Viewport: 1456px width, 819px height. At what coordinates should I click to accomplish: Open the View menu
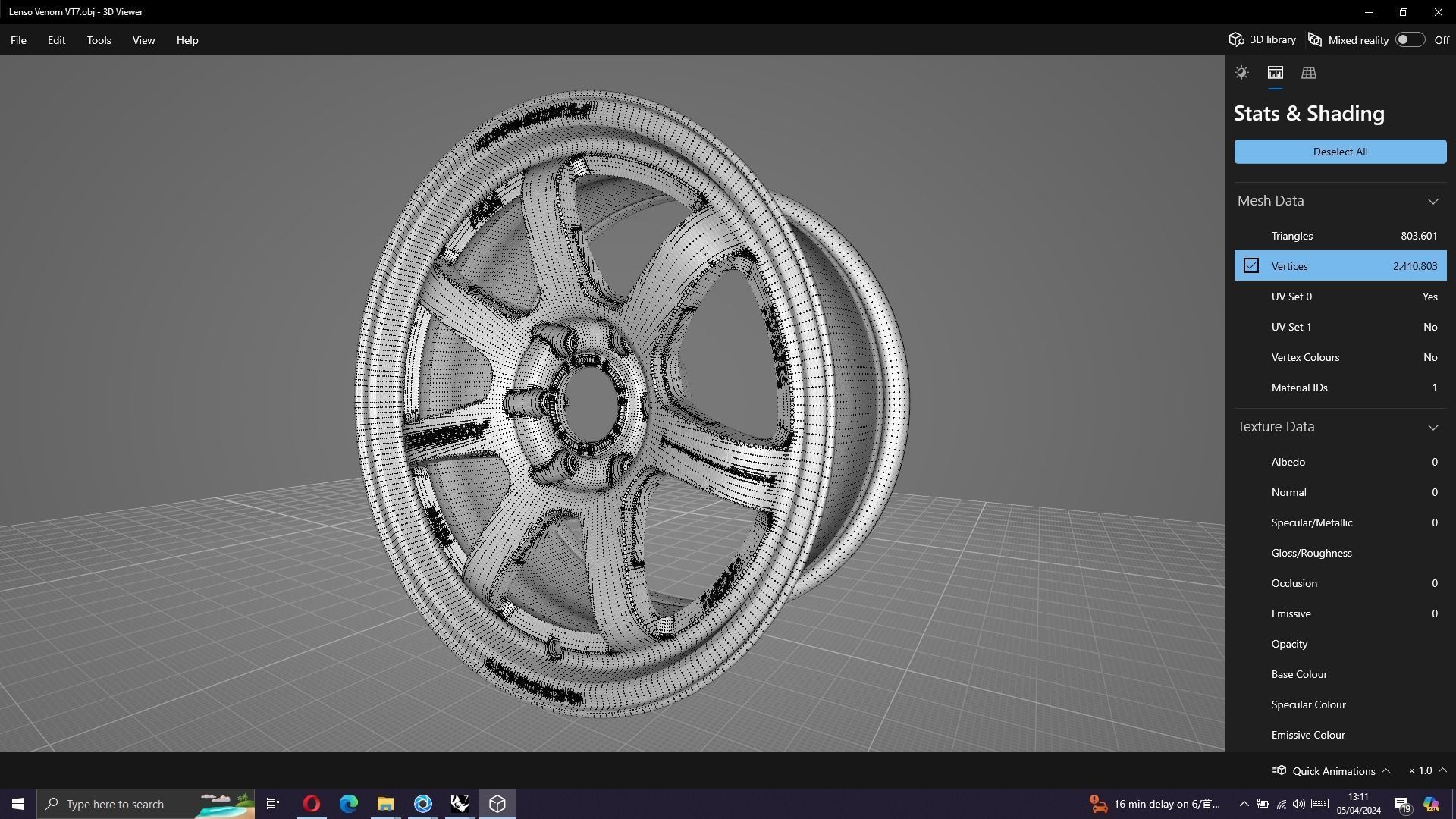point(143,40)
